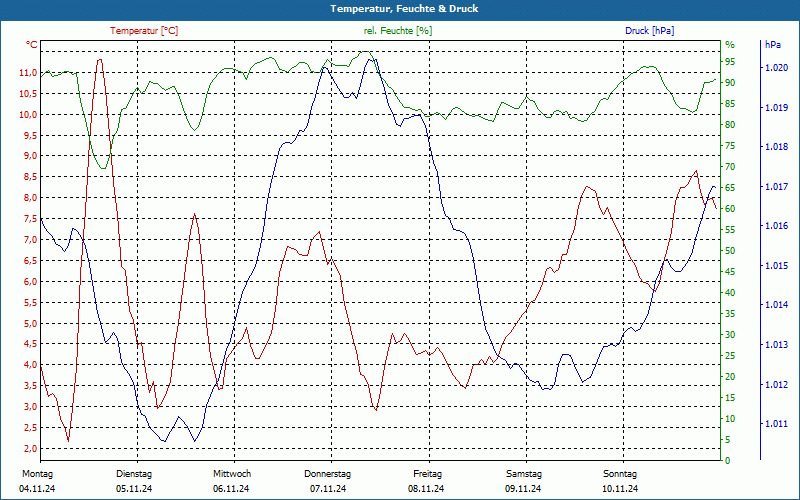Click the 'Samstag' day label

point(524,474)
